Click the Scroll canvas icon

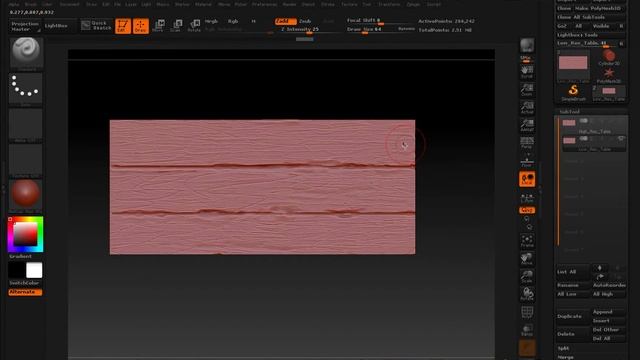click(527, 72)
